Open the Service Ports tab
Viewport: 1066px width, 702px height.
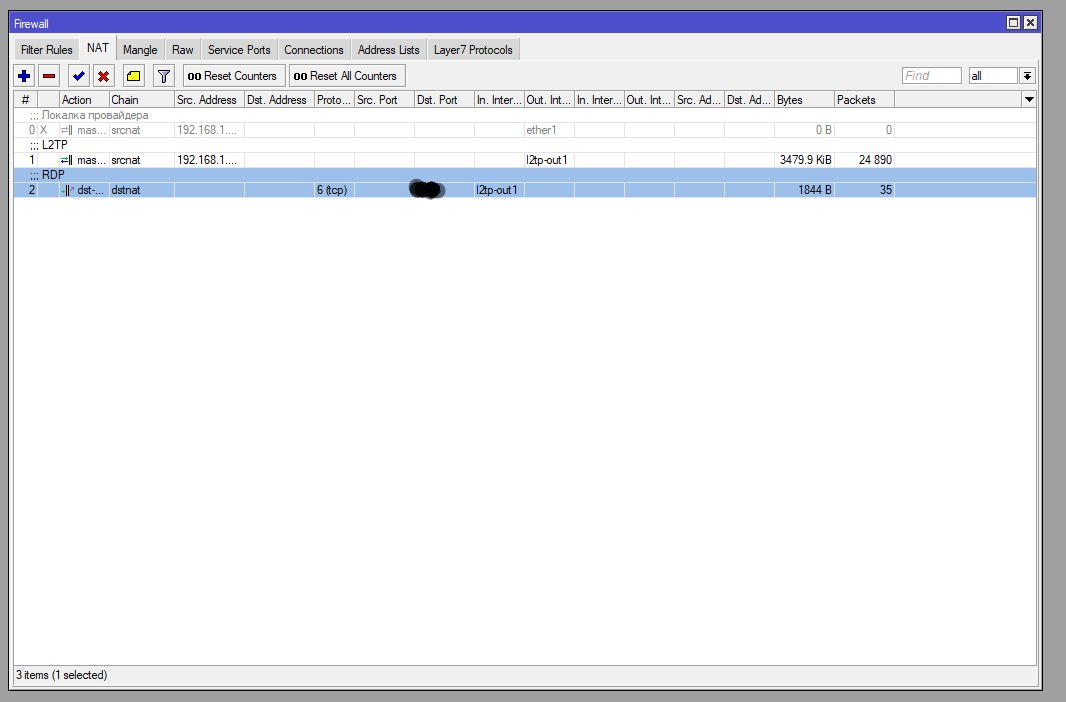click(x=239, y=50)
